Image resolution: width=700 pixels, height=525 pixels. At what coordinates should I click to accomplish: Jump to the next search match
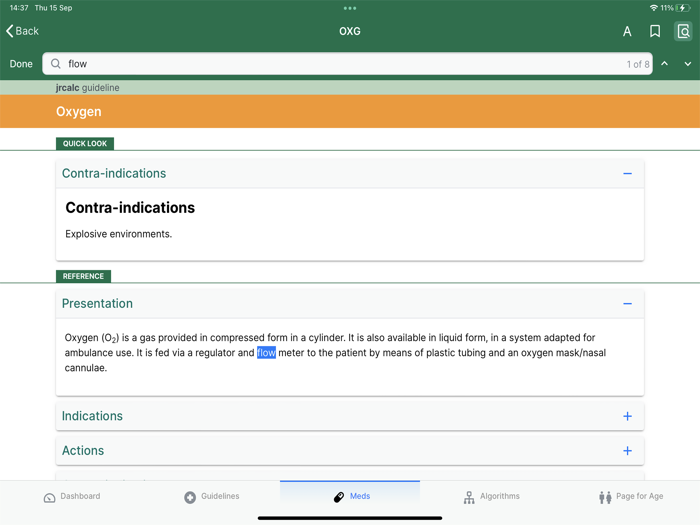pyautogui.click(x=688, y=64)
